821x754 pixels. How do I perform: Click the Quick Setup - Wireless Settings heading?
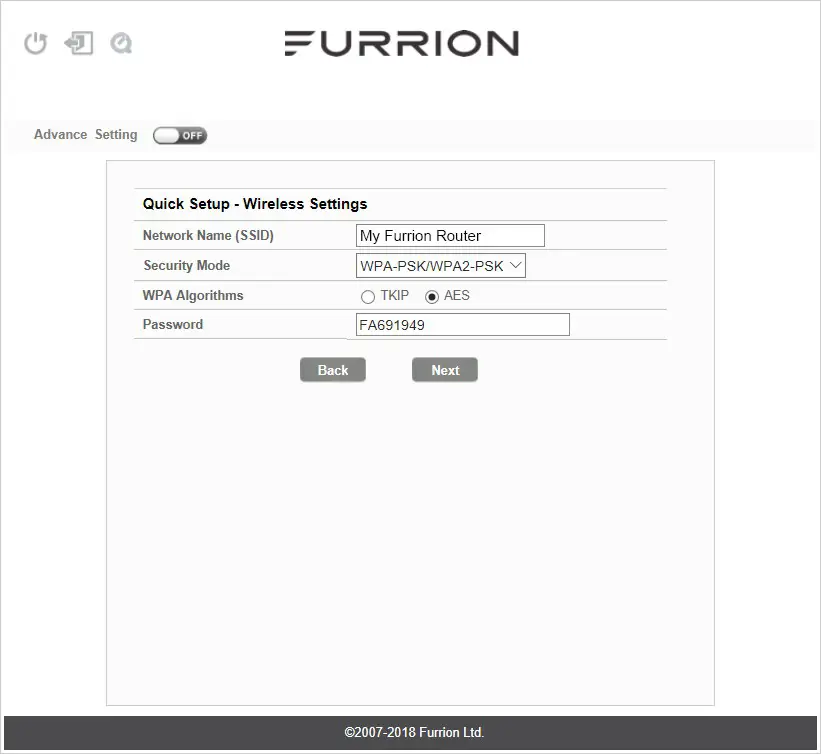click(x=255, y=203)
